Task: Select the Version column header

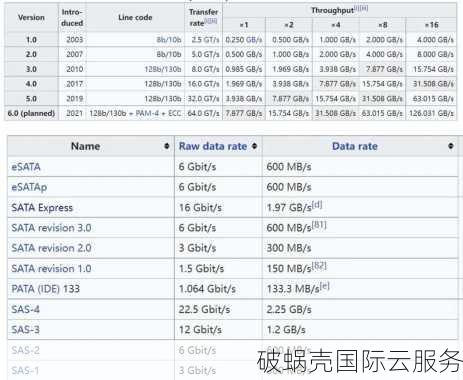Action: tap(31, 17)
